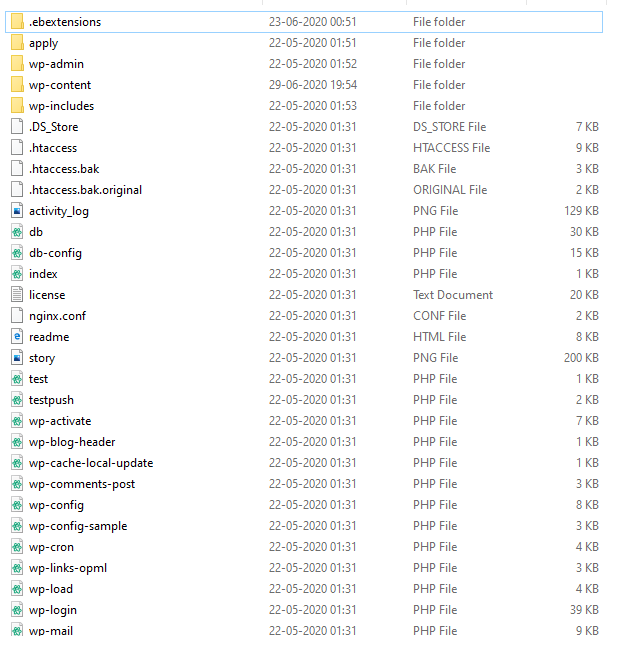Select the readme file name

tap(49, 337)
